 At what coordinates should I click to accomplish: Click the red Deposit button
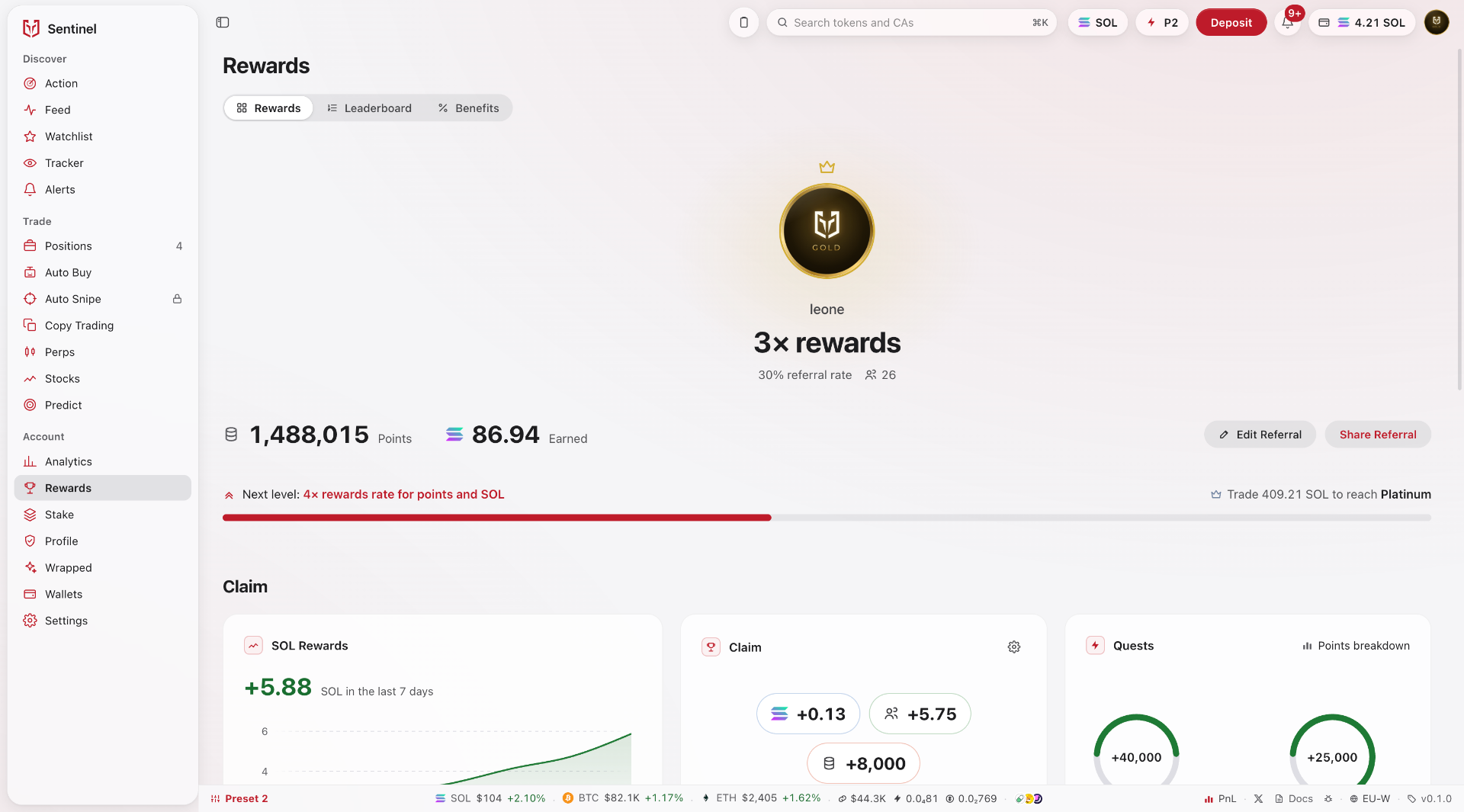pyautogui.click(x=1231, y=23)
